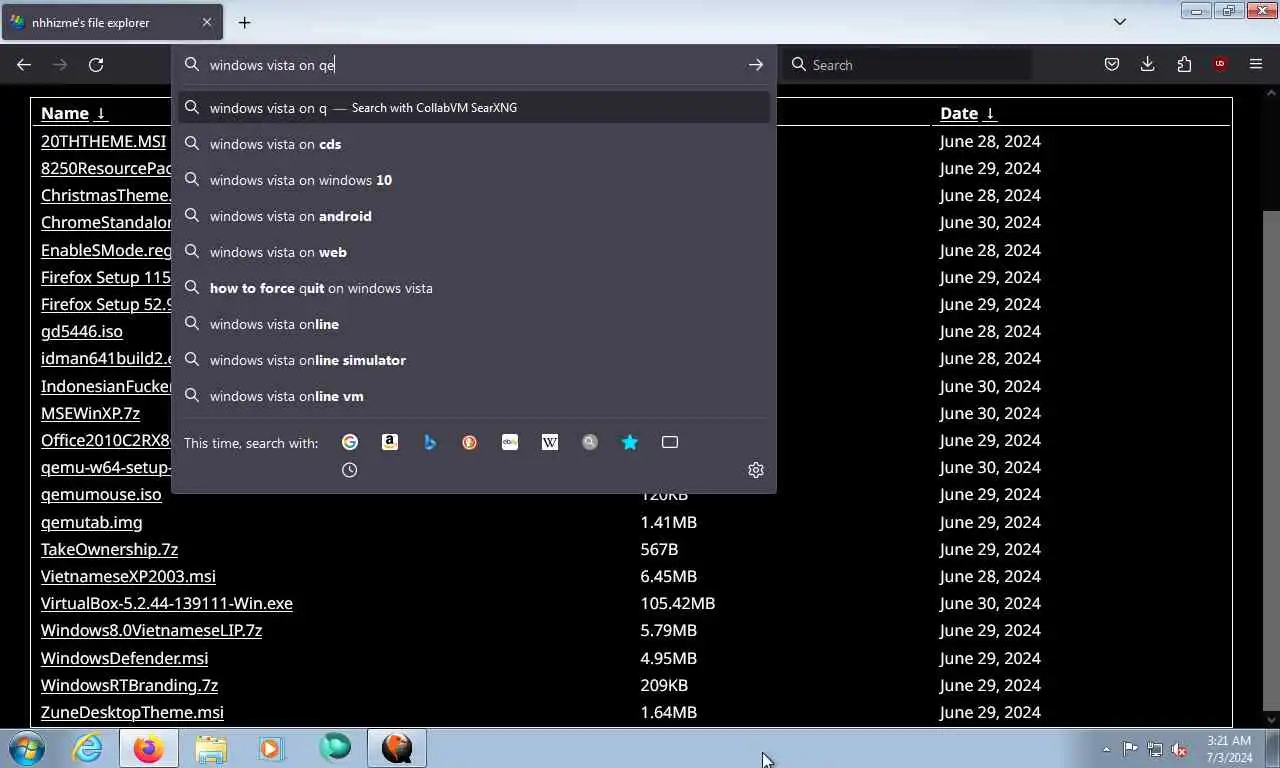The image size is (1280, 768).
Task: Open the ZuneDesktopTheme.msi file link
Action: 132,712
